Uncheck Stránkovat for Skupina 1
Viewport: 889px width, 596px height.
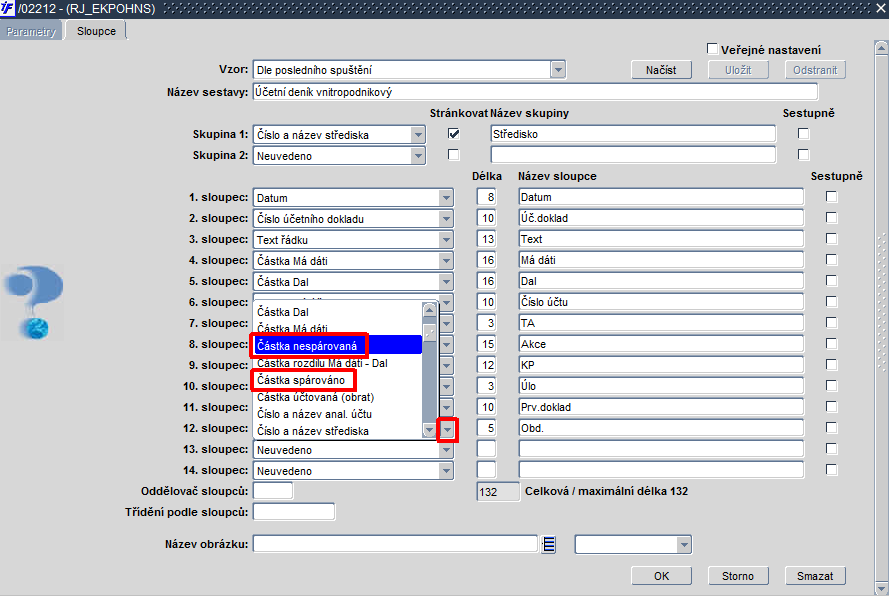pyautogui.click(x=454, y=134)
